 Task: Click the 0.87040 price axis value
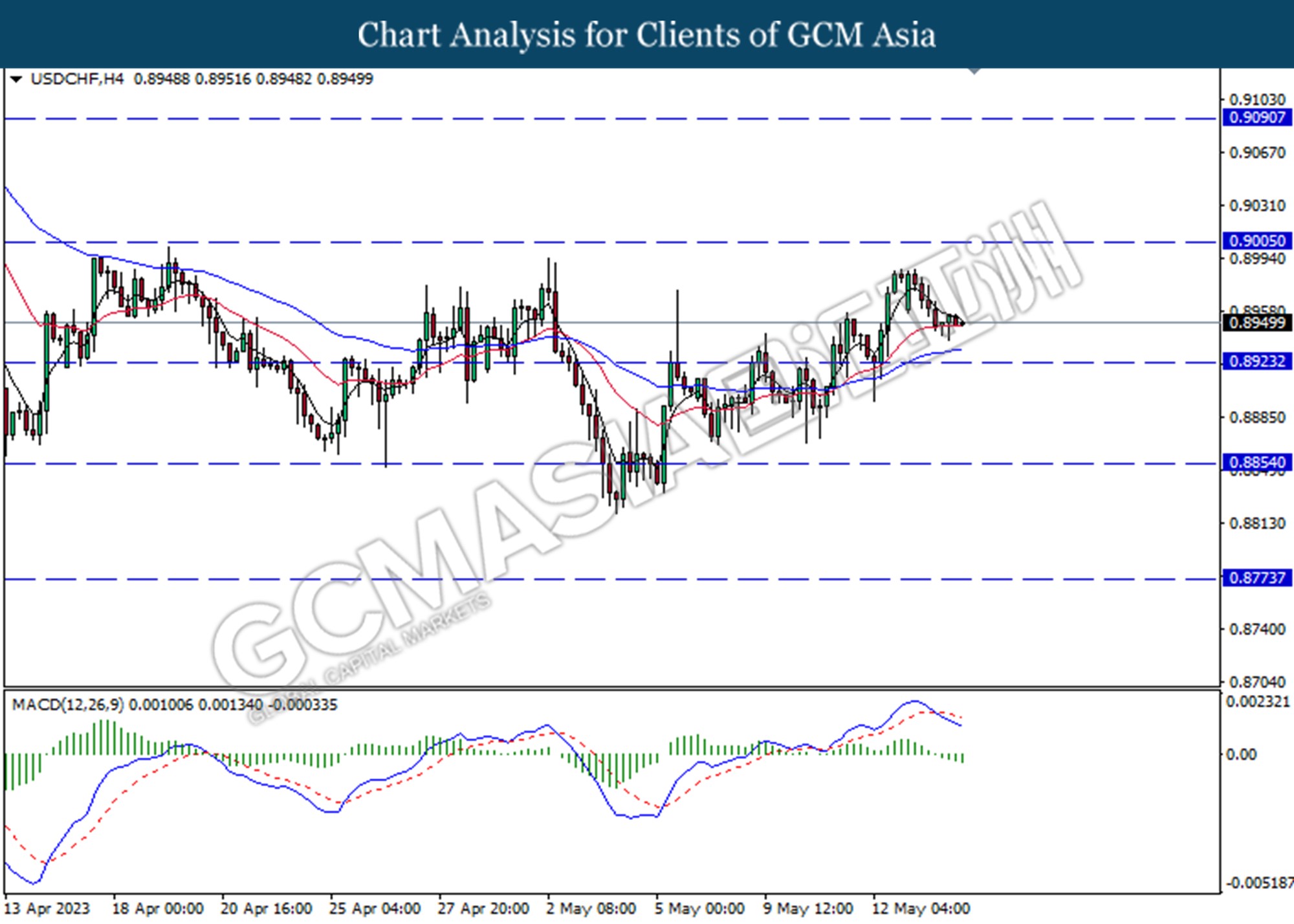click(1257, 682)
